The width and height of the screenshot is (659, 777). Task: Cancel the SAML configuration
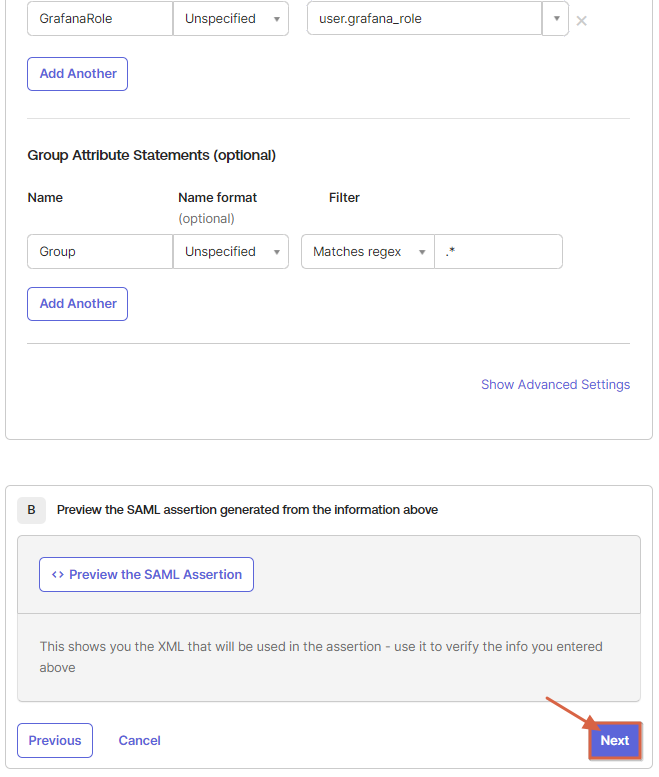coord(140,741)
